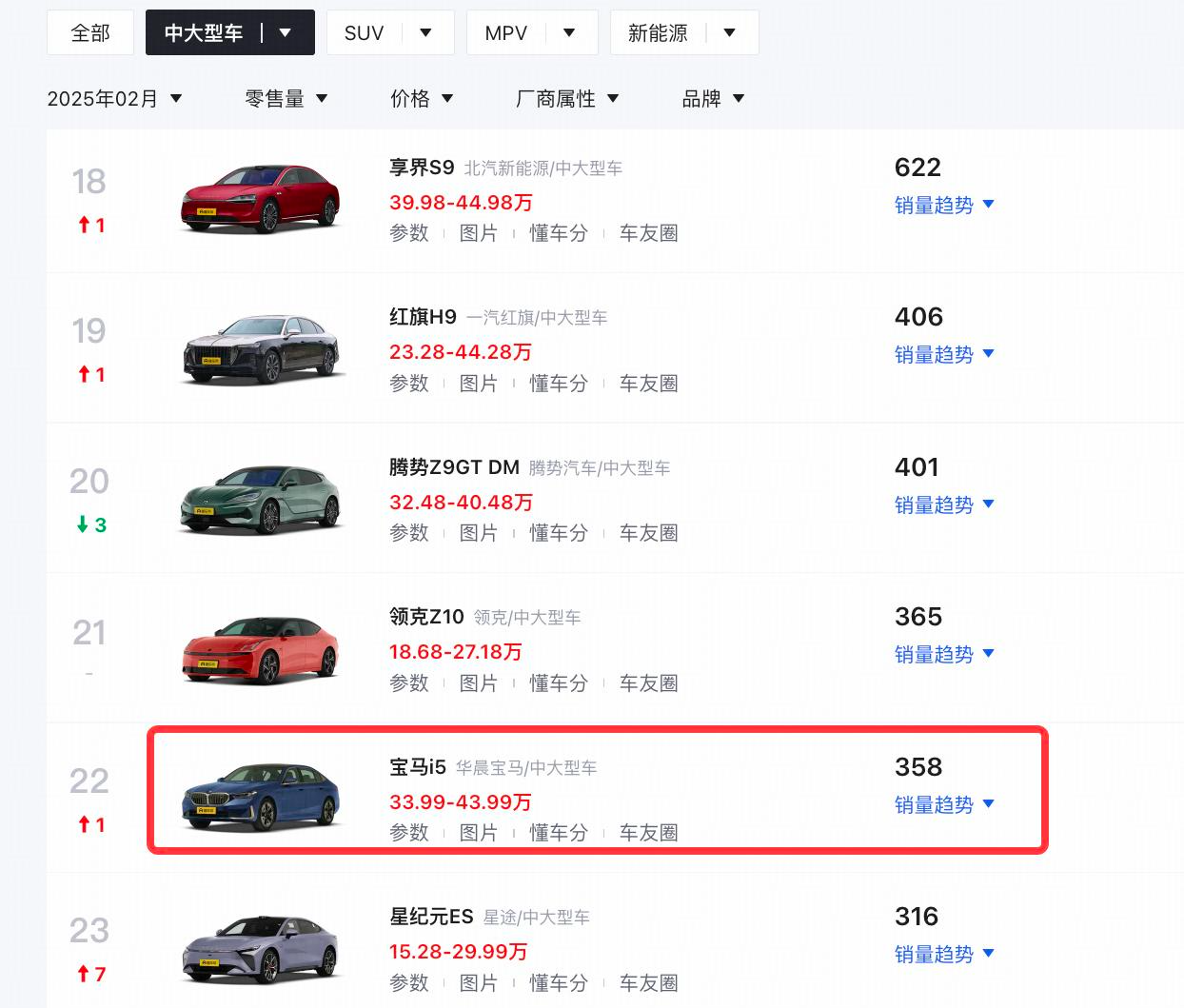Expand the 厂商属性 filter
Image resolution: width=1184 pixels, height=1008 pixels.
(x=566, y=99)
